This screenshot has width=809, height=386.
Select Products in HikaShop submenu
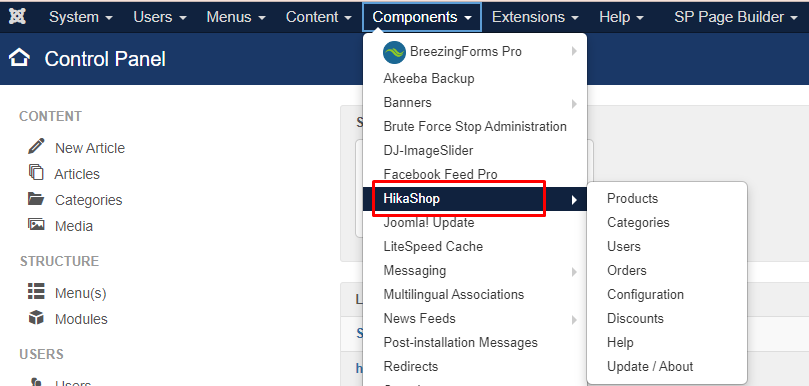pos(633,199)
